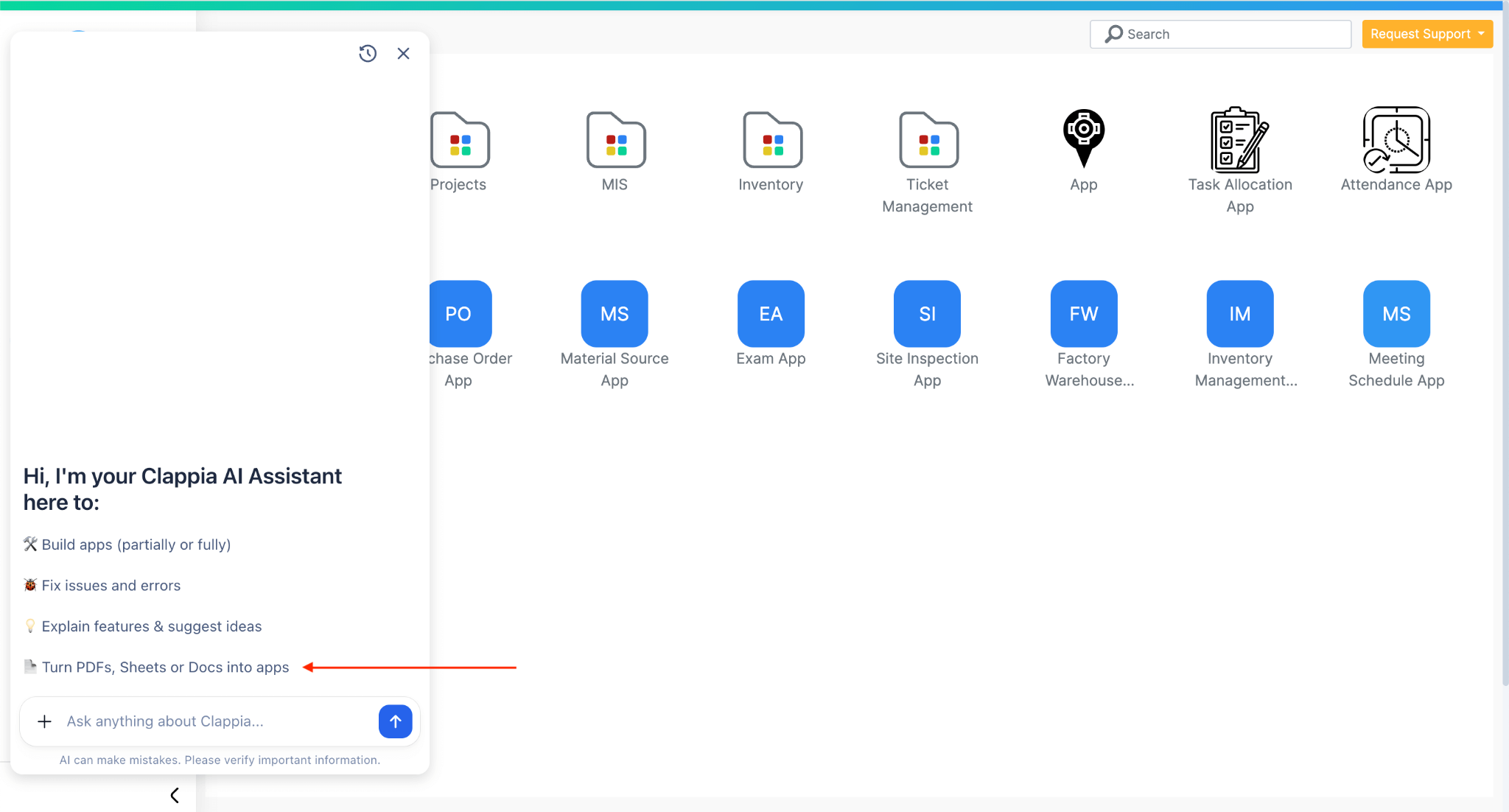The height and width of the screenshot is (812, 1509).
Task: Close the Clappia AI Assistant panel
Action: coord(403,54)
